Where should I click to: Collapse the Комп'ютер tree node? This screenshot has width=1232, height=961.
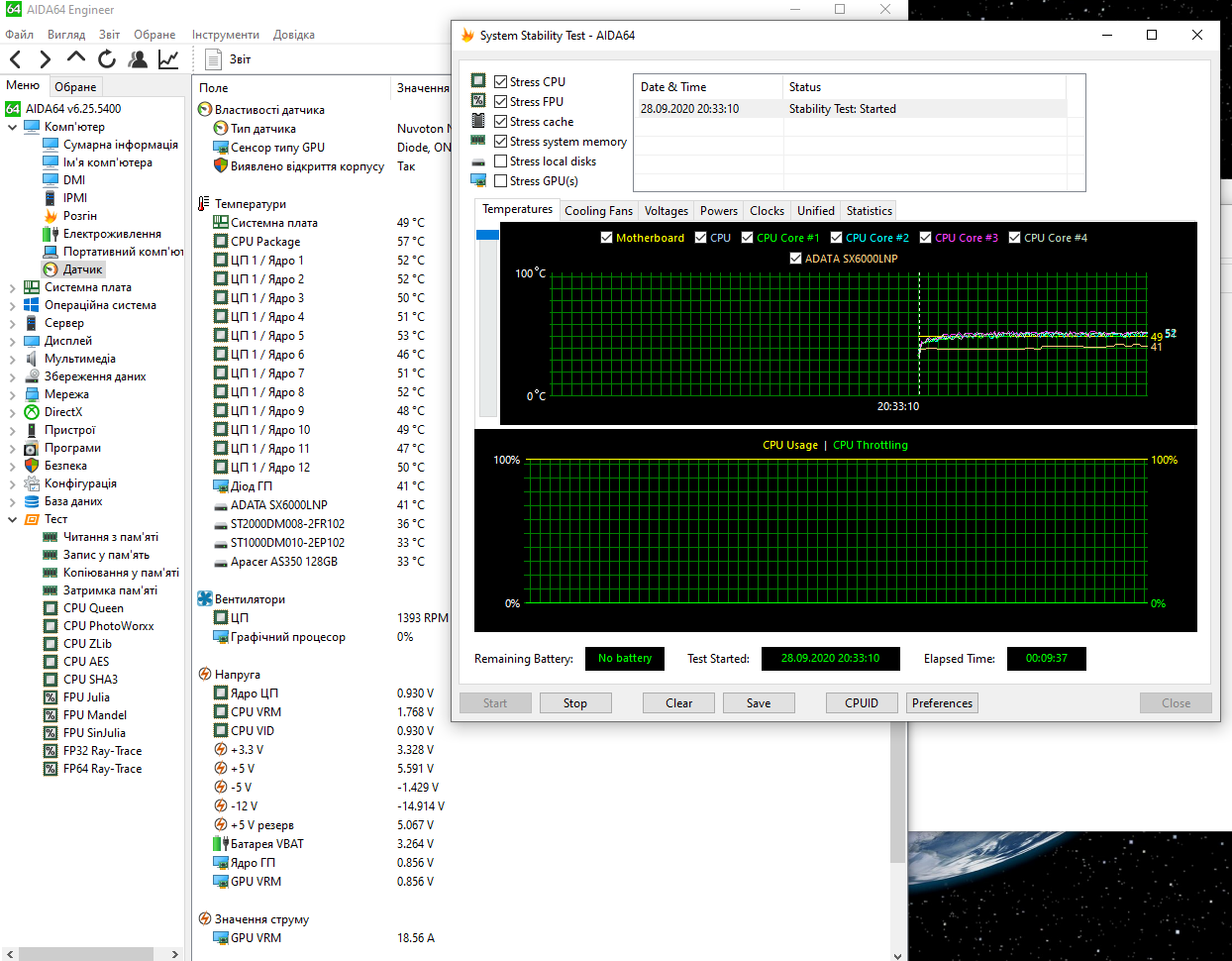click(x=12, y=127)
